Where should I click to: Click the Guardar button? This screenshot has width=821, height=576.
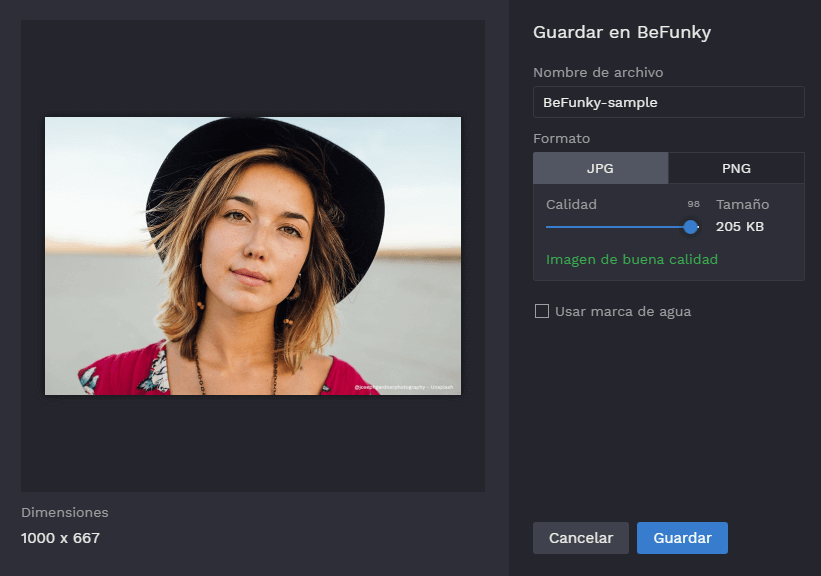tap(682, 538)
